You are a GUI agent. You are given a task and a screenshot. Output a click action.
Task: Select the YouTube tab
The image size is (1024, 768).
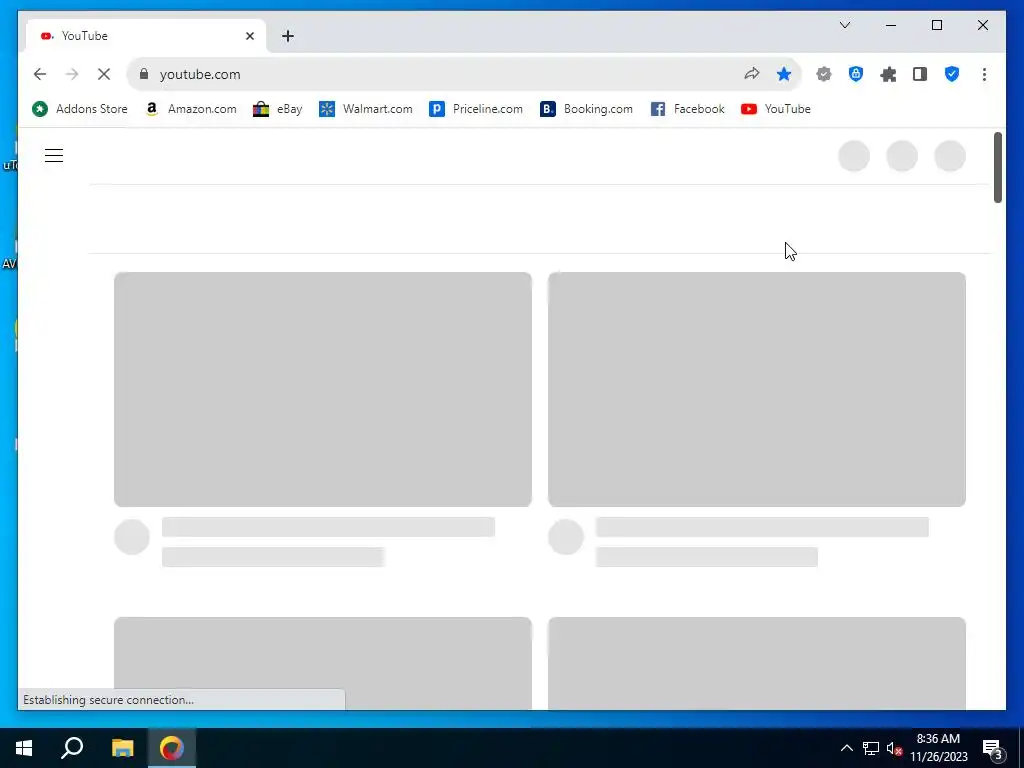pyautogui.click(x=146, y=36)
